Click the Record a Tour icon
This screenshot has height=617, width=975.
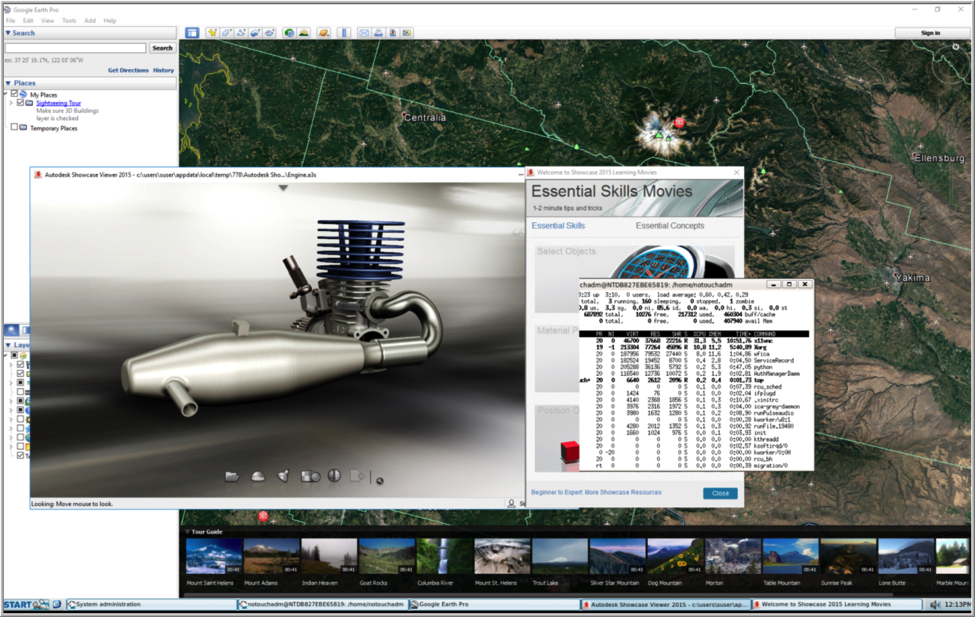pos(269,33)
